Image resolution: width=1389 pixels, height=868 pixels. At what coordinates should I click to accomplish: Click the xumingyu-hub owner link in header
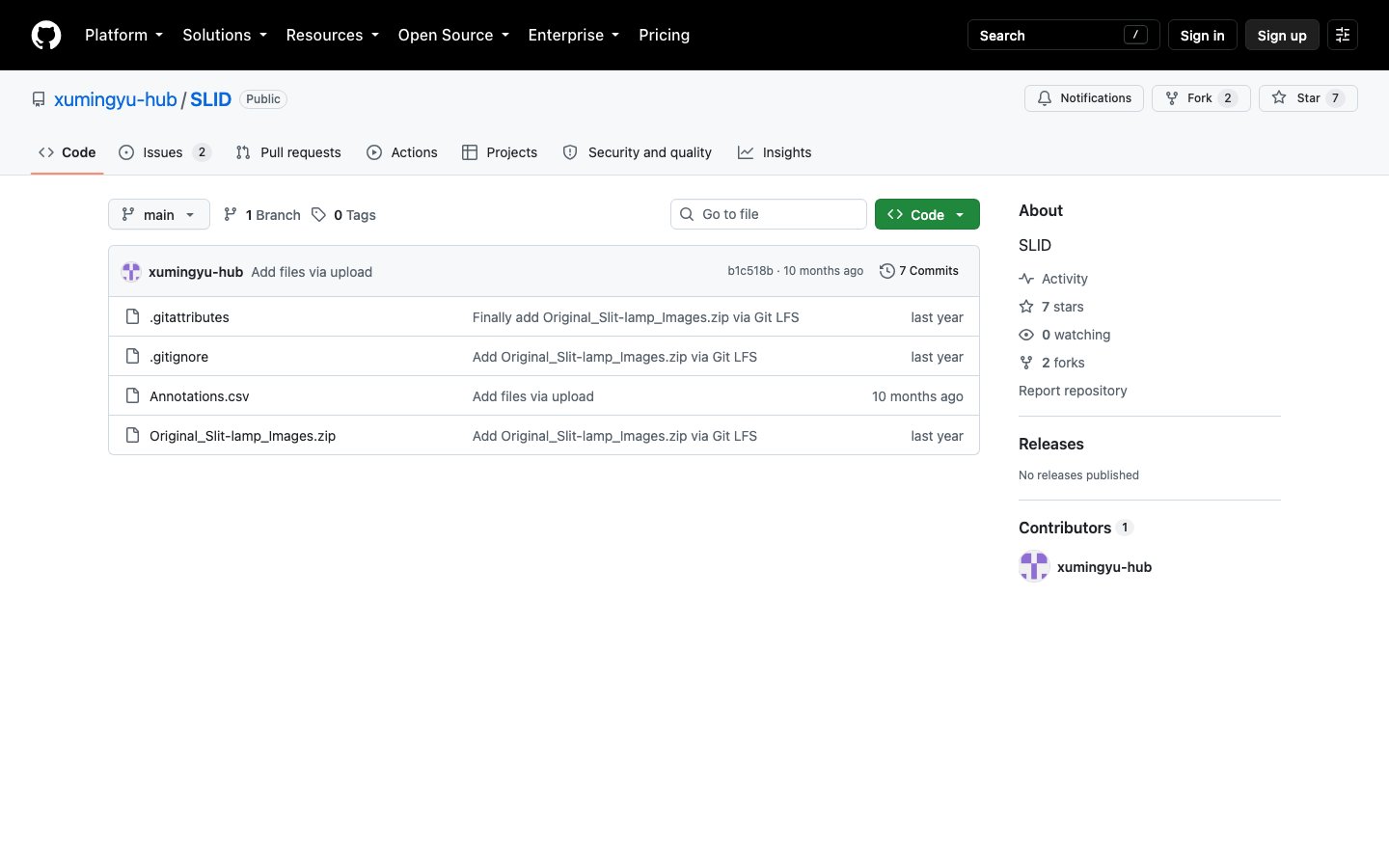116,99
